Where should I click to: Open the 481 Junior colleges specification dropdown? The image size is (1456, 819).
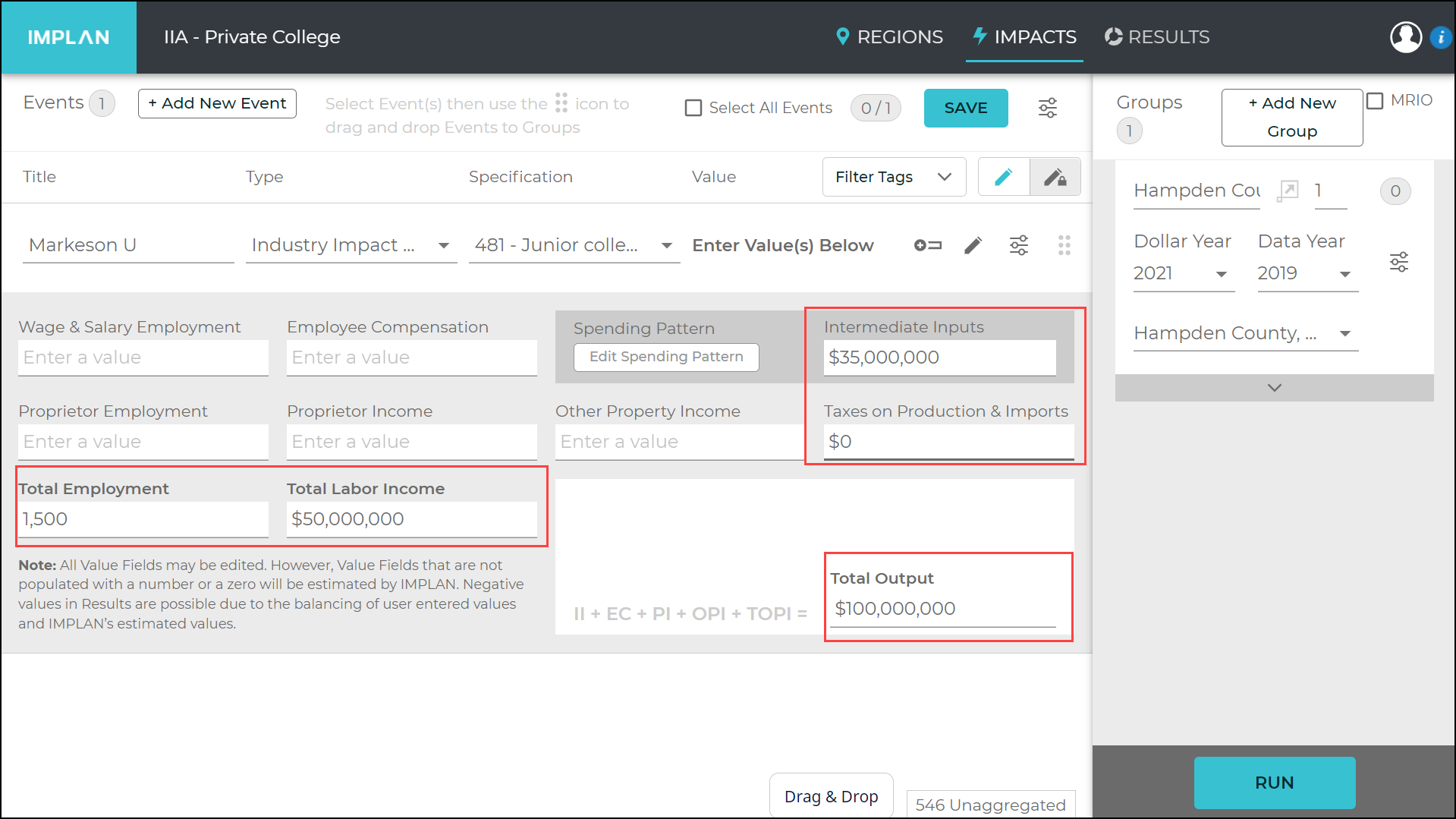pyautogui.click(x=574, y=245)
